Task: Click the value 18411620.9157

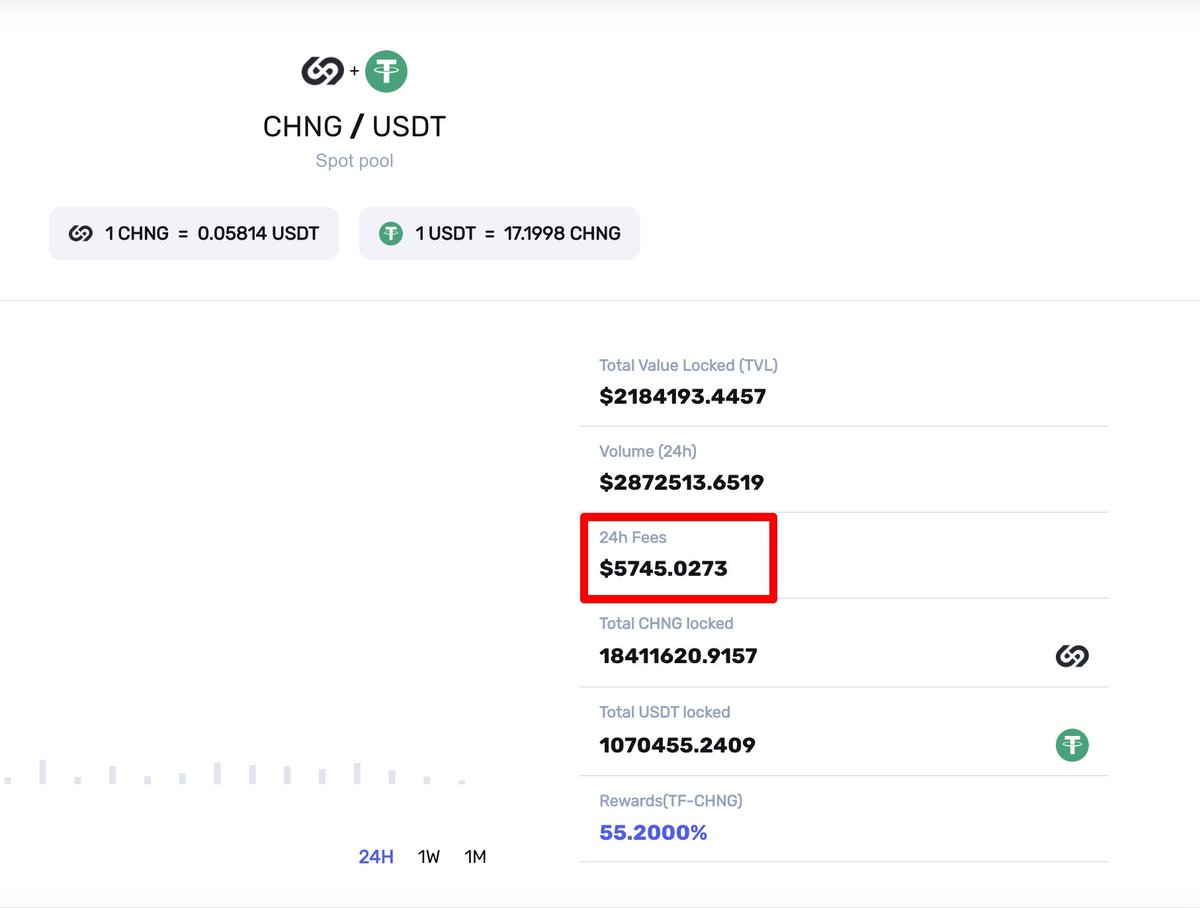Action: click(678, 657)
